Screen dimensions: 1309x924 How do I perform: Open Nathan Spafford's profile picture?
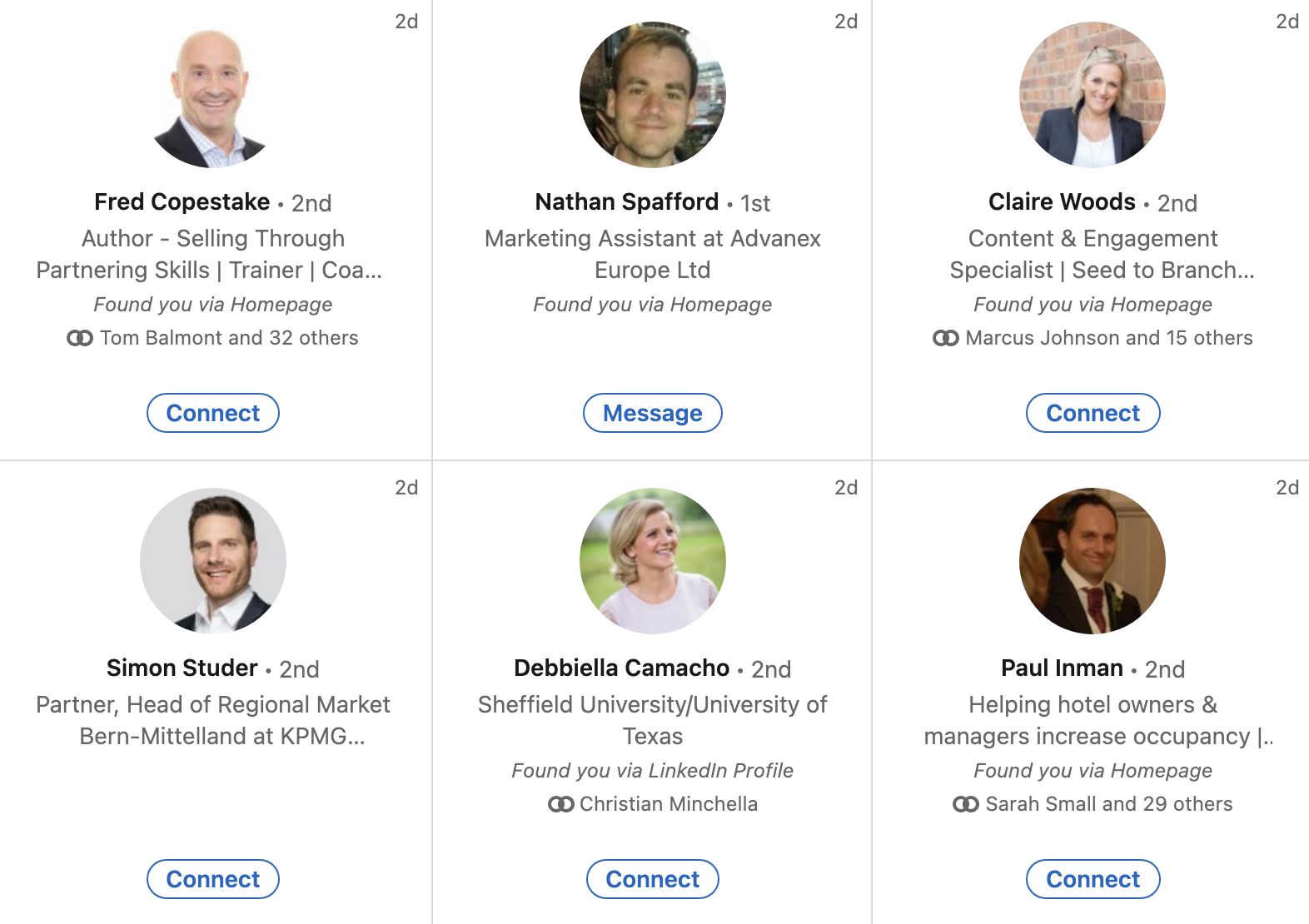(653, 95)
